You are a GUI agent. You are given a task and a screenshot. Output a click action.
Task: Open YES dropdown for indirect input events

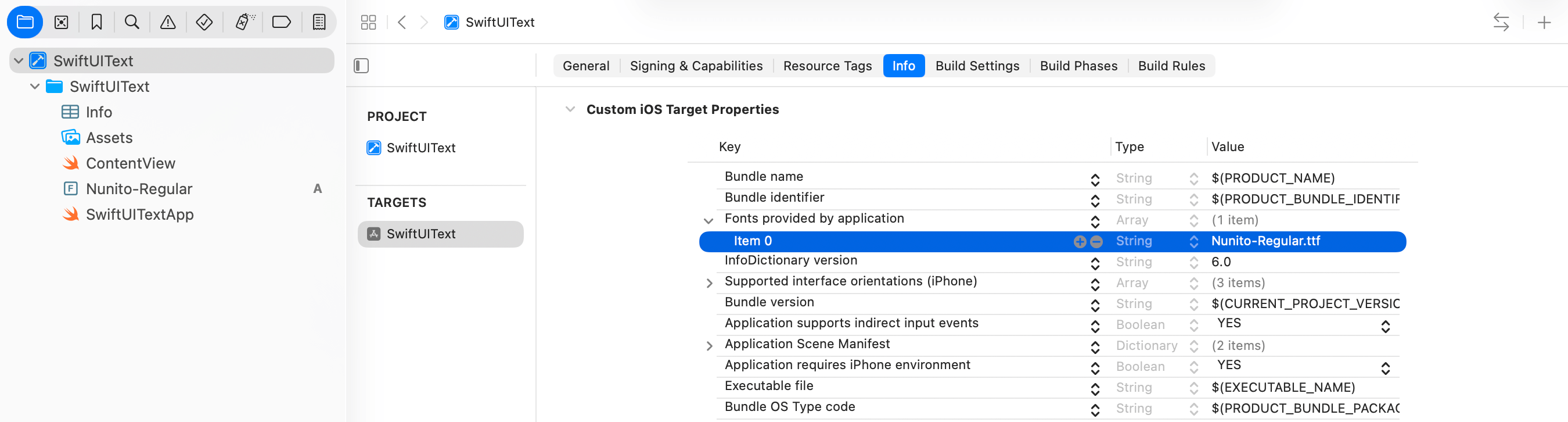coord(1385,326)
